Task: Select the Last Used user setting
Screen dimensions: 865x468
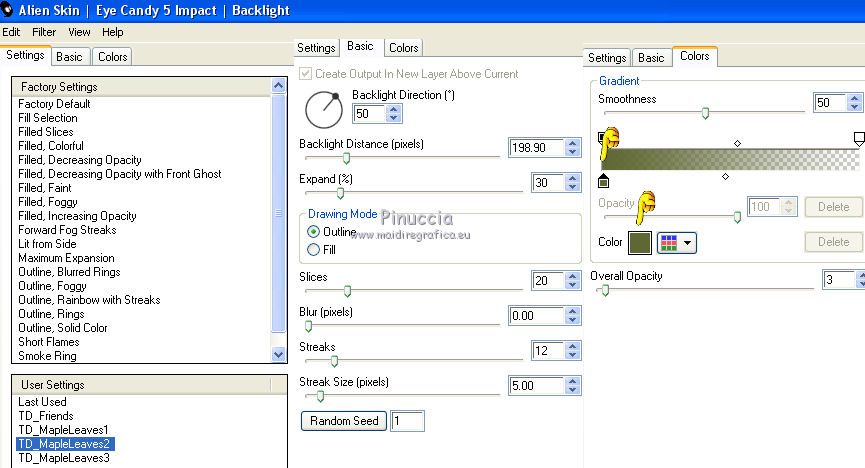Action: (42, 402)
